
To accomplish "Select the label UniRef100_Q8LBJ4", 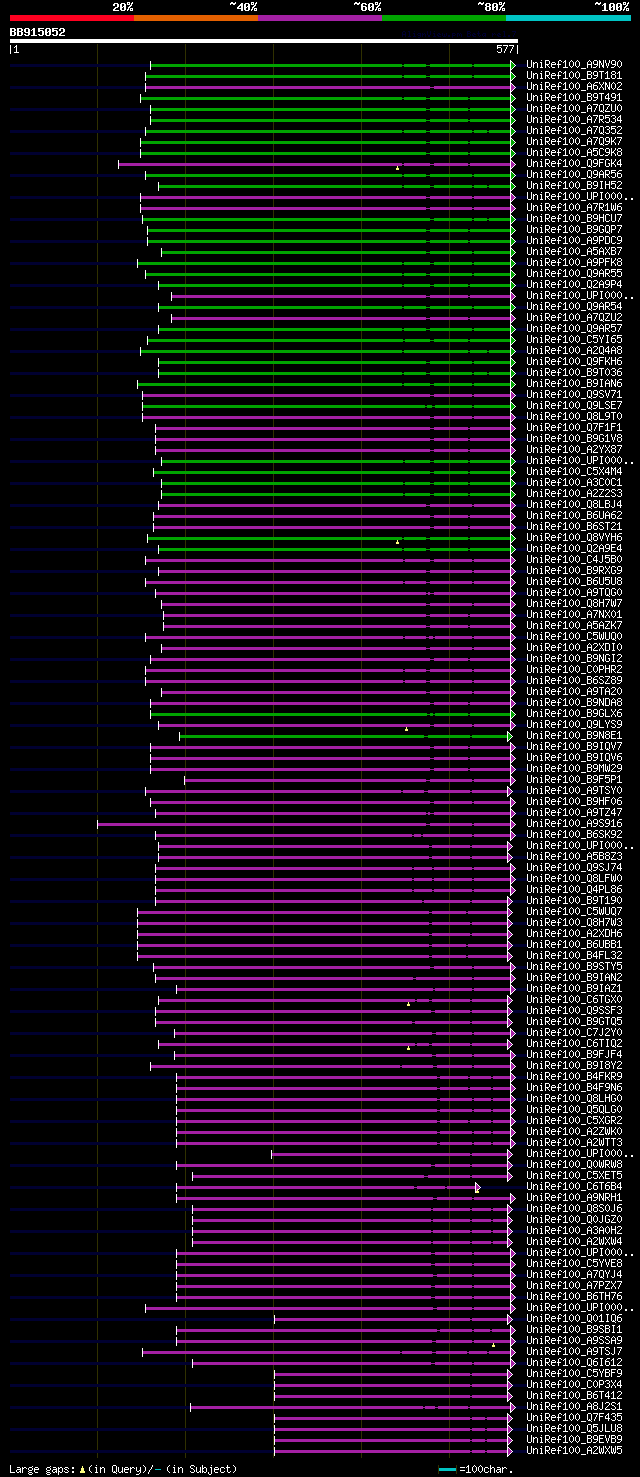I will point(574,505).
